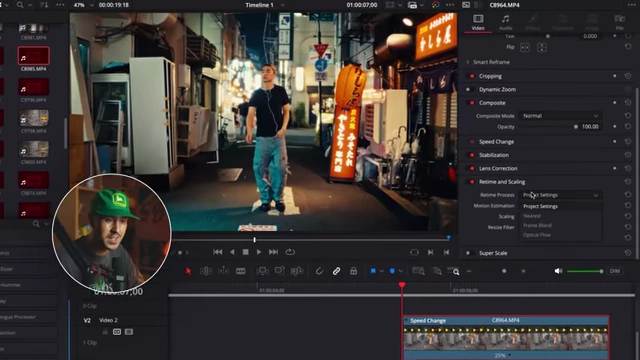Viewport: 640px width, 360px height.
Task: Jump to first frame in viewer
Action: point(218,252)
